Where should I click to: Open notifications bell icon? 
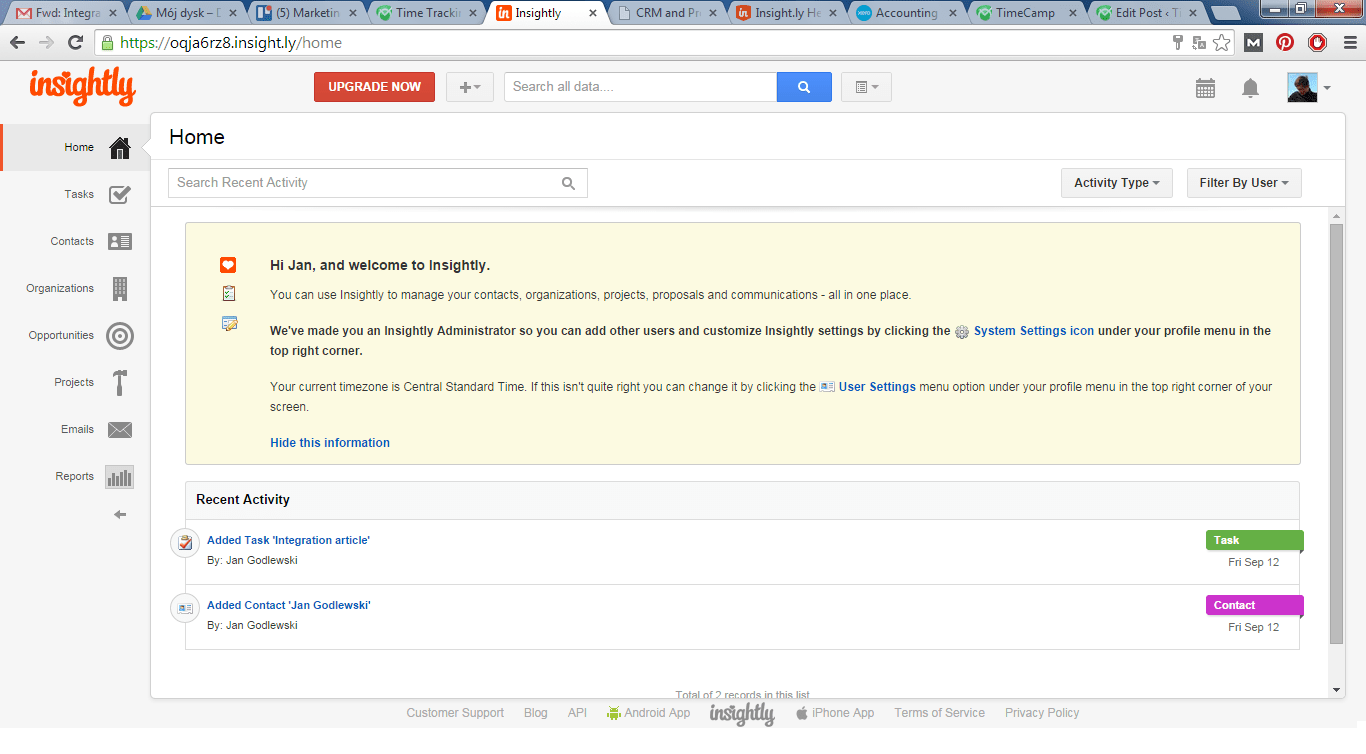[x=1250, y=88]
